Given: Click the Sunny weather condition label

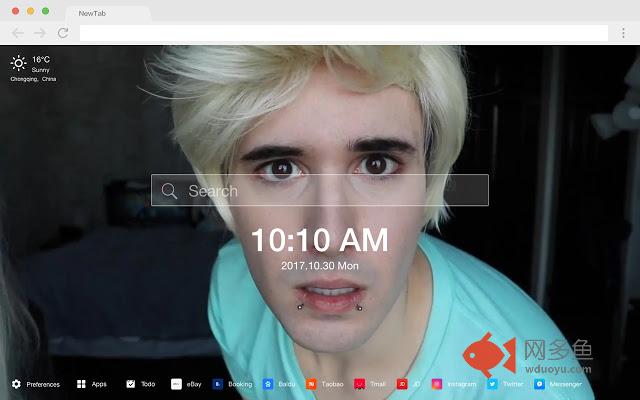Looking at the screenshot, I should pyautogui.click(x=40, y=70).
